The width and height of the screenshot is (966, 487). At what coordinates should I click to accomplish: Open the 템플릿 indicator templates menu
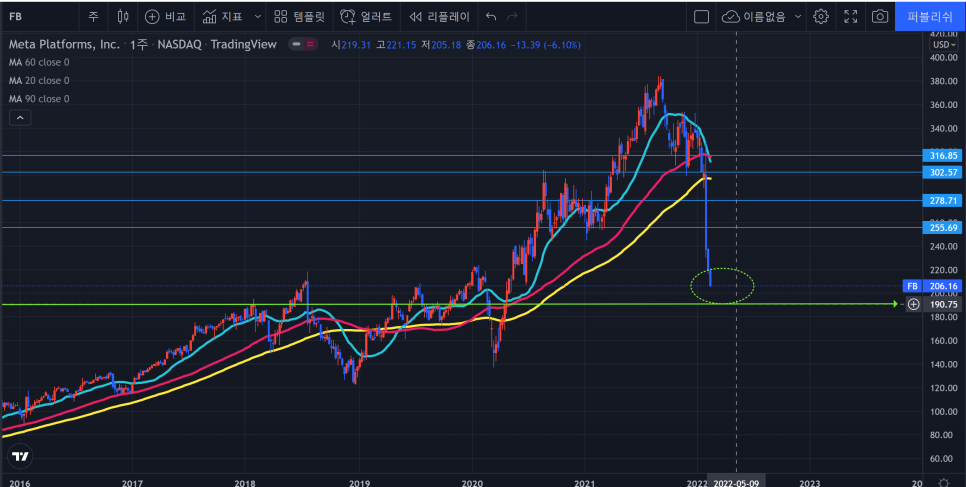(299, 17)
